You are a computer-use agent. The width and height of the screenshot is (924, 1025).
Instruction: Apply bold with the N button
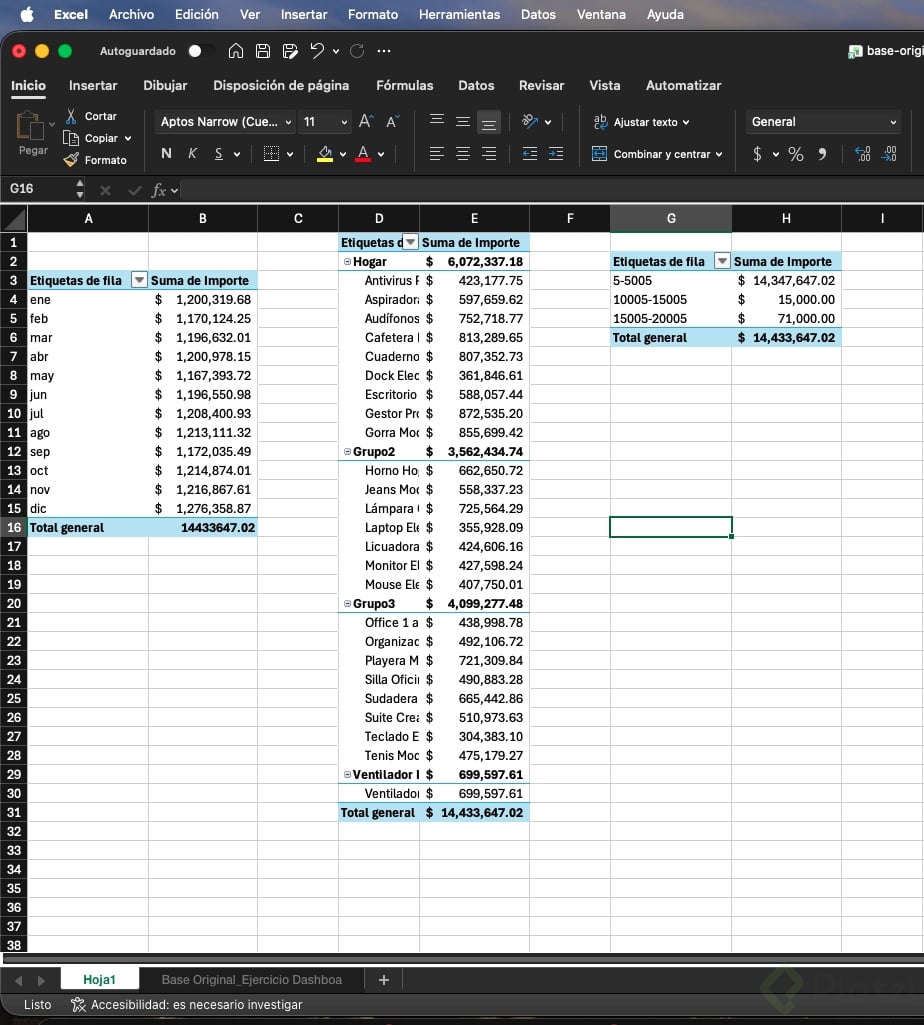[x=166, y=154]
